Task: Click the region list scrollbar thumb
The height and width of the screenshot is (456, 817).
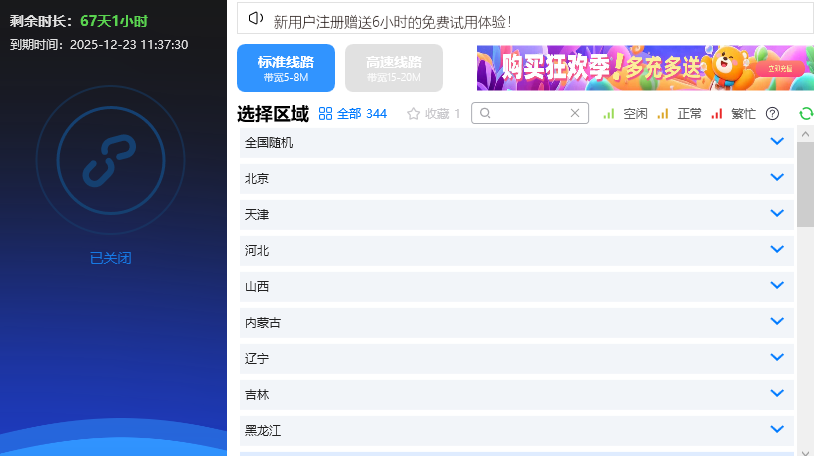Action: pos(805,185)
